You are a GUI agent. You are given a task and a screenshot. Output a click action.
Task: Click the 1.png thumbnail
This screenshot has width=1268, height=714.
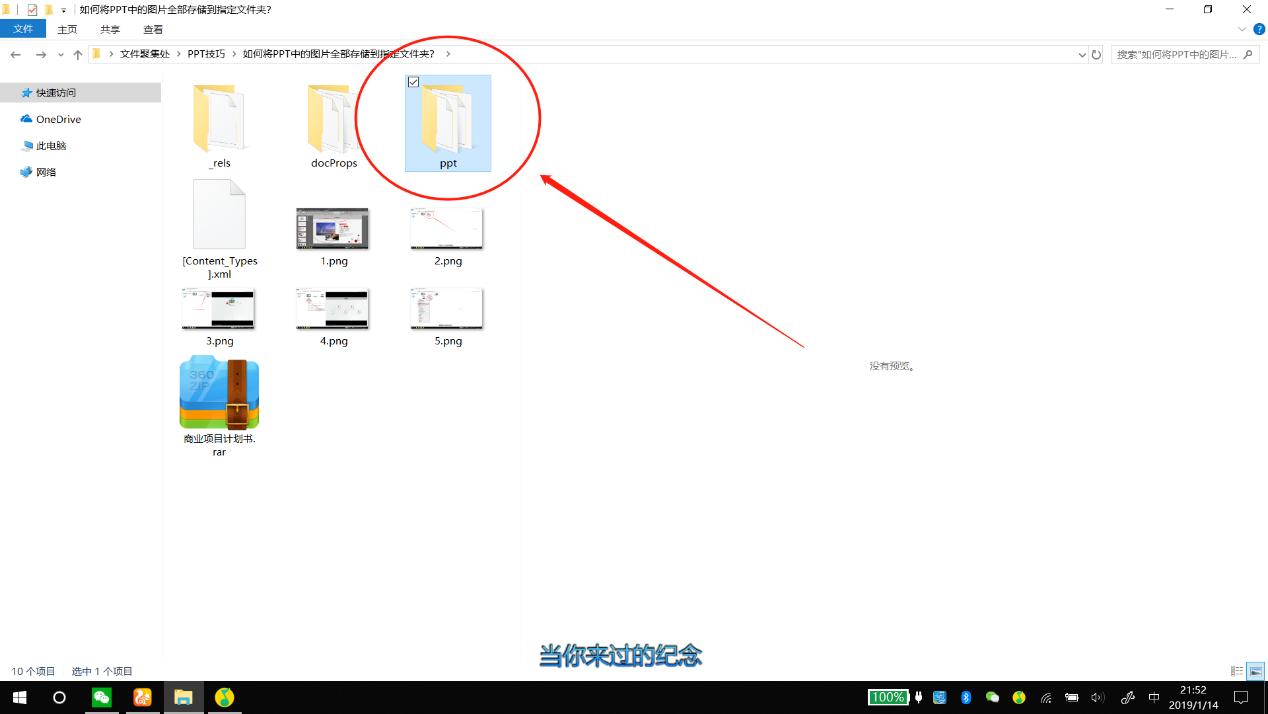[x=333, y=229]
